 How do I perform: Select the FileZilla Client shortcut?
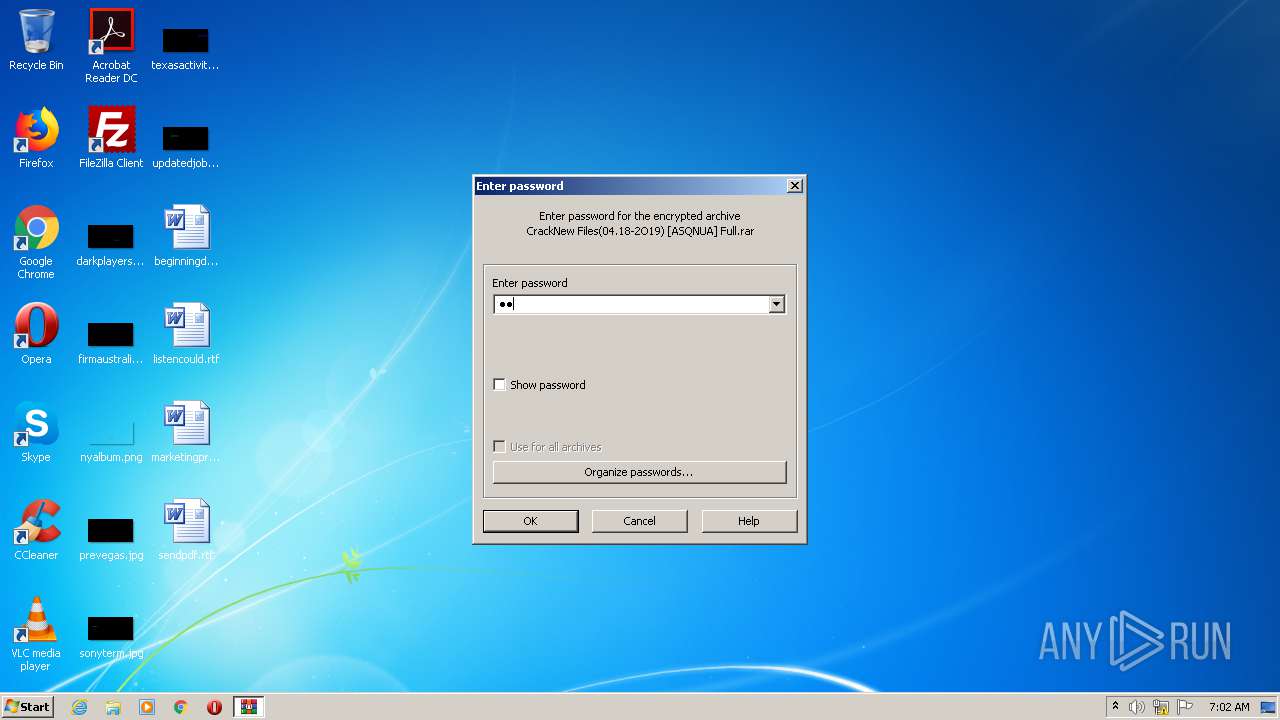click(111, 138)
